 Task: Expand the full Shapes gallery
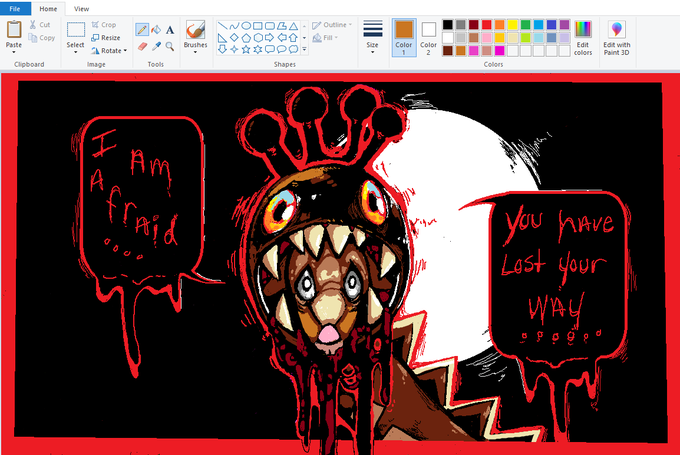coord(304,49)
